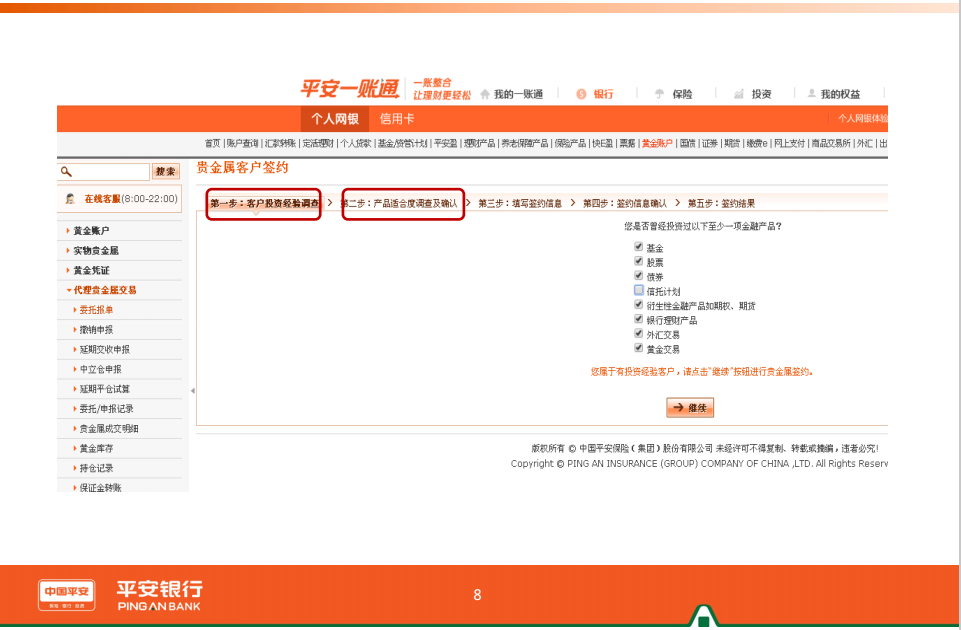Click the 中国平安 logo in the footer
Viewport: 961px width, 630px height.
click(x=67, y=595)
